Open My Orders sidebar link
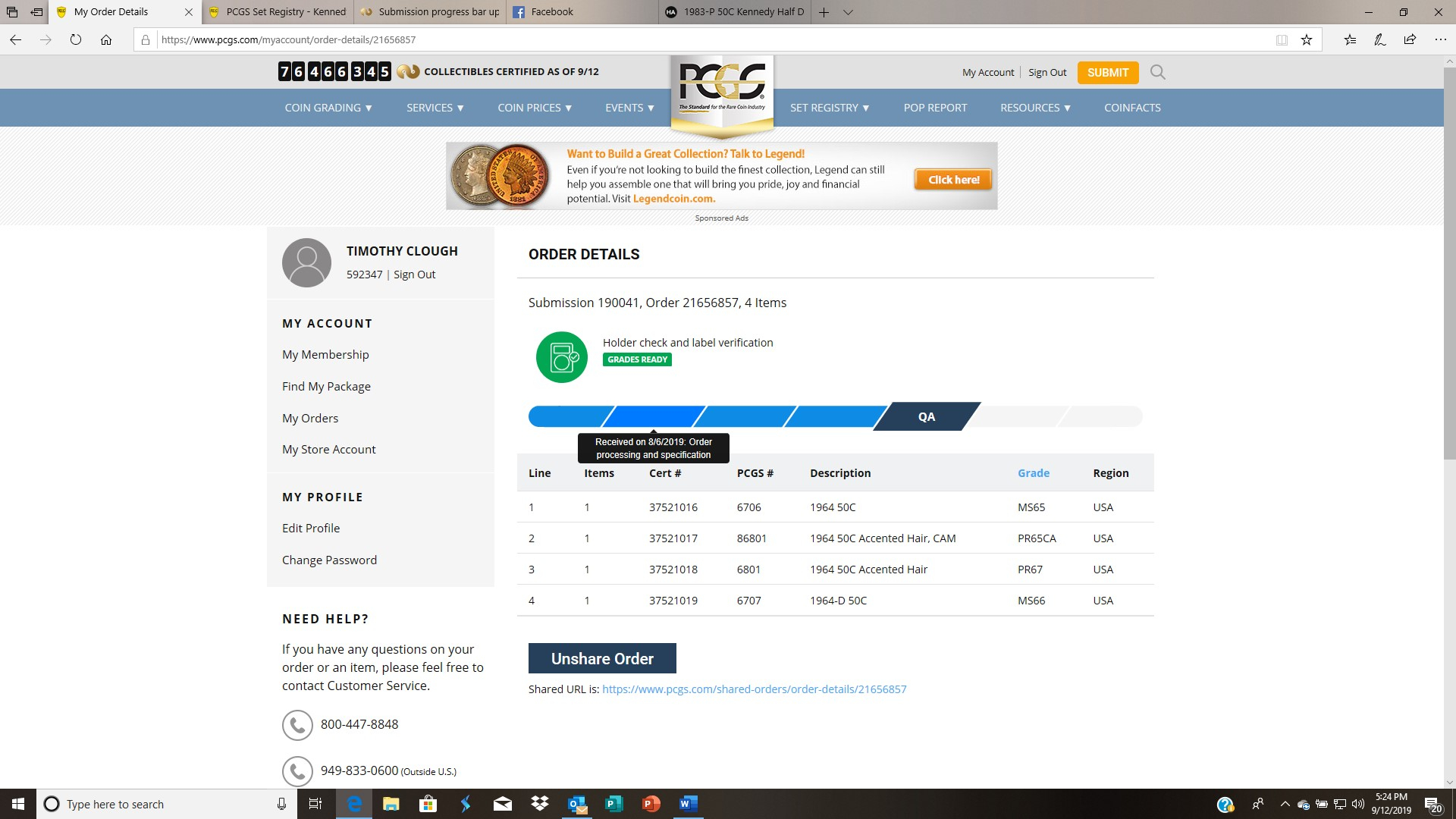This screenshot has width=1456, height=819. tap(310, 419)
